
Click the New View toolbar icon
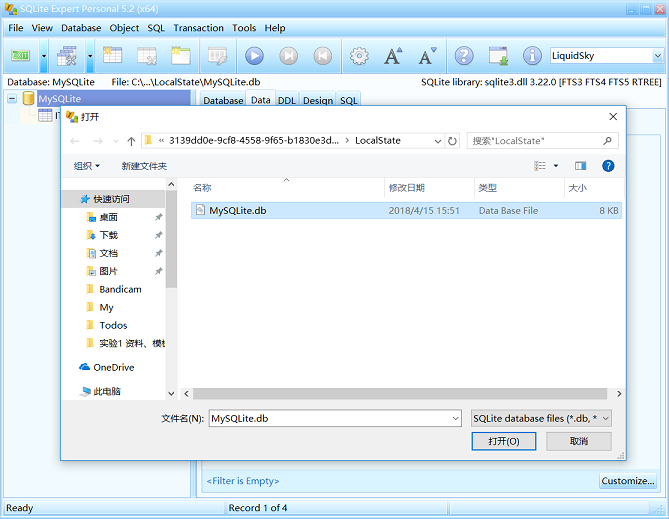click(181, 56)
